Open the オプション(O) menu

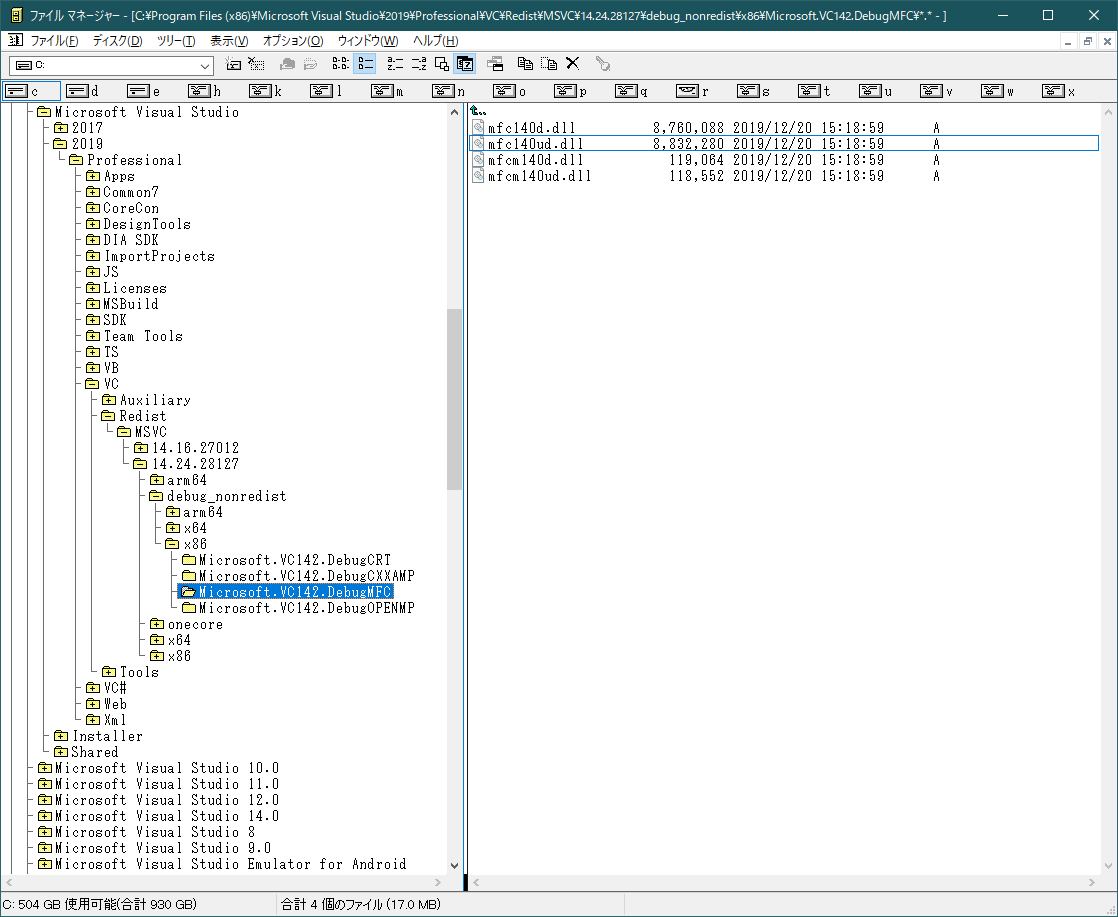[293, 41]
